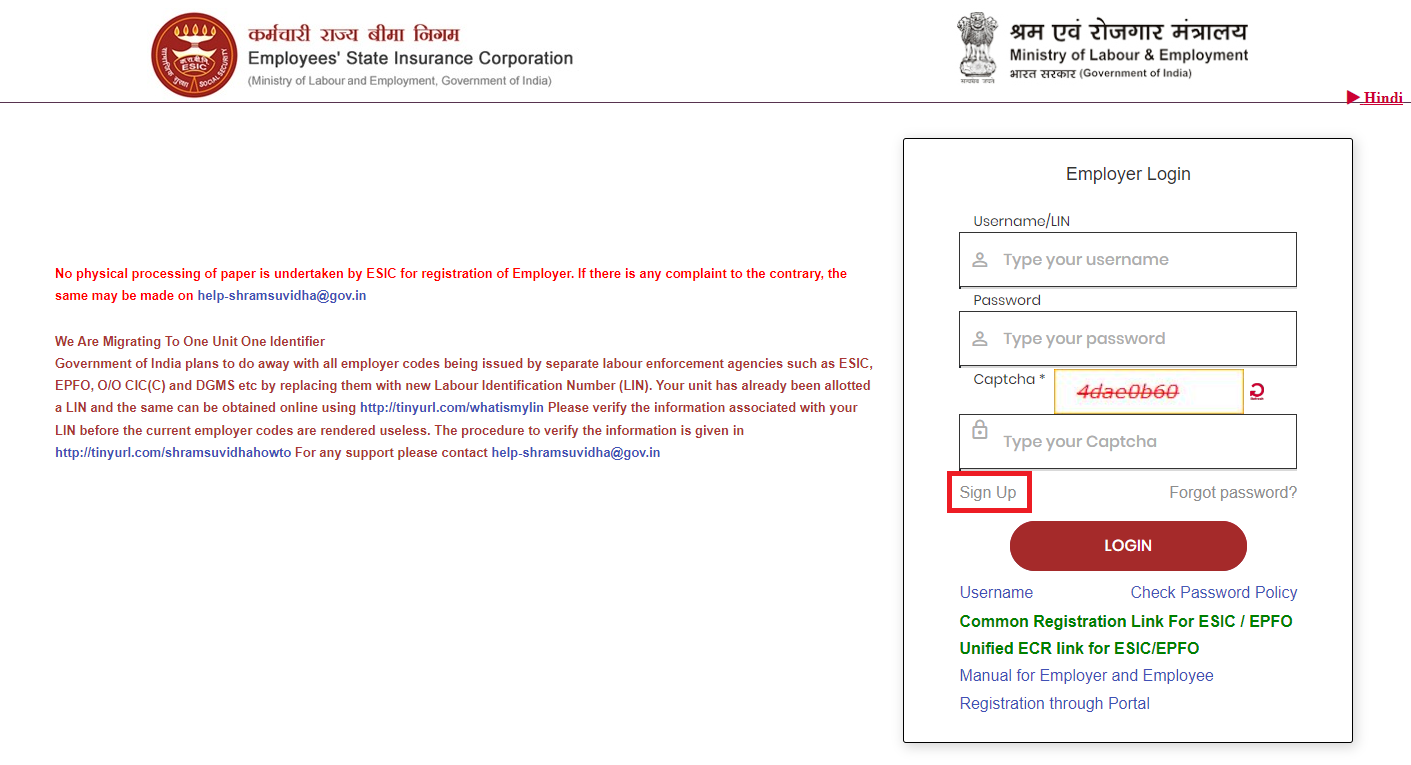Click the user icon in username field
This screenshot has width=1411, height=765.
tap(980, 260)
